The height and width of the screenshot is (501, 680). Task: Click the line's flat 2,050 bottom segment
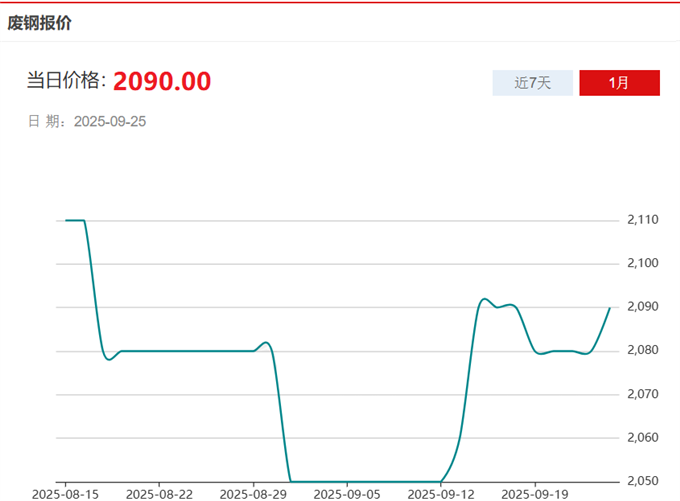(x=365, y=481)
